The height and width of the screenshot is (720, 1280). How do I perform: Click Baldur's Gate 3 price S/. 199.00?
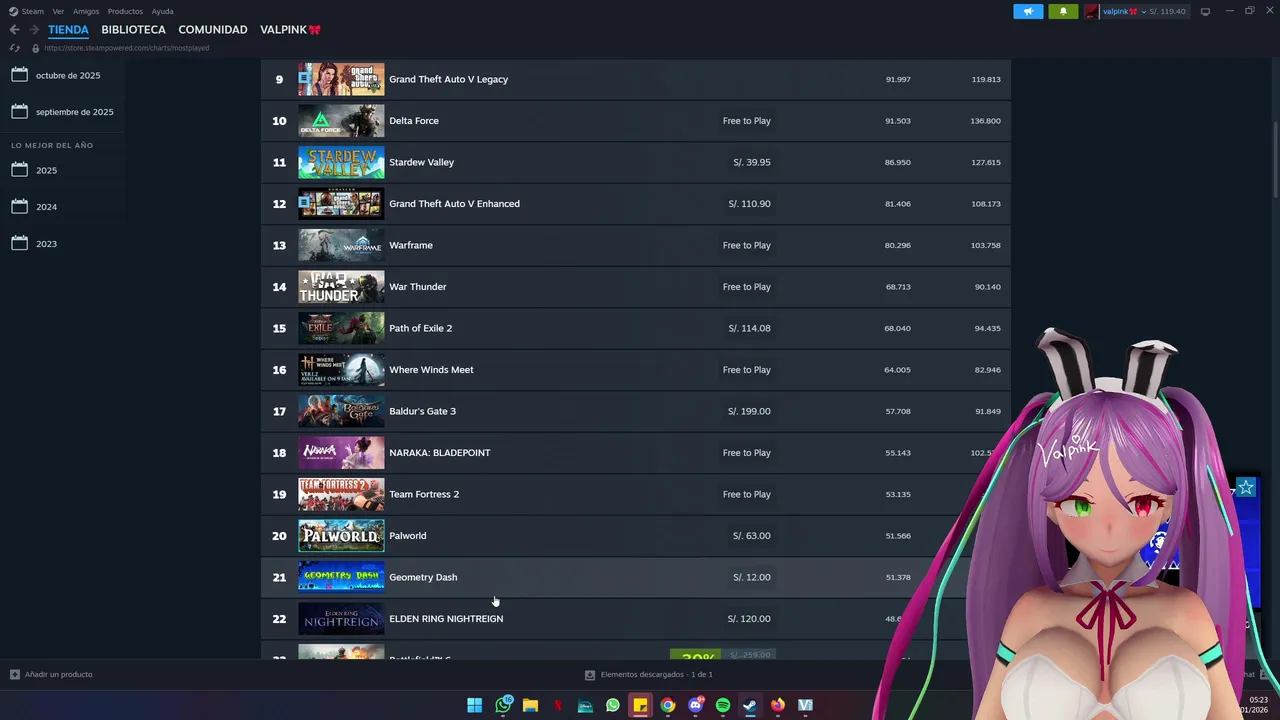pos(749,411)
